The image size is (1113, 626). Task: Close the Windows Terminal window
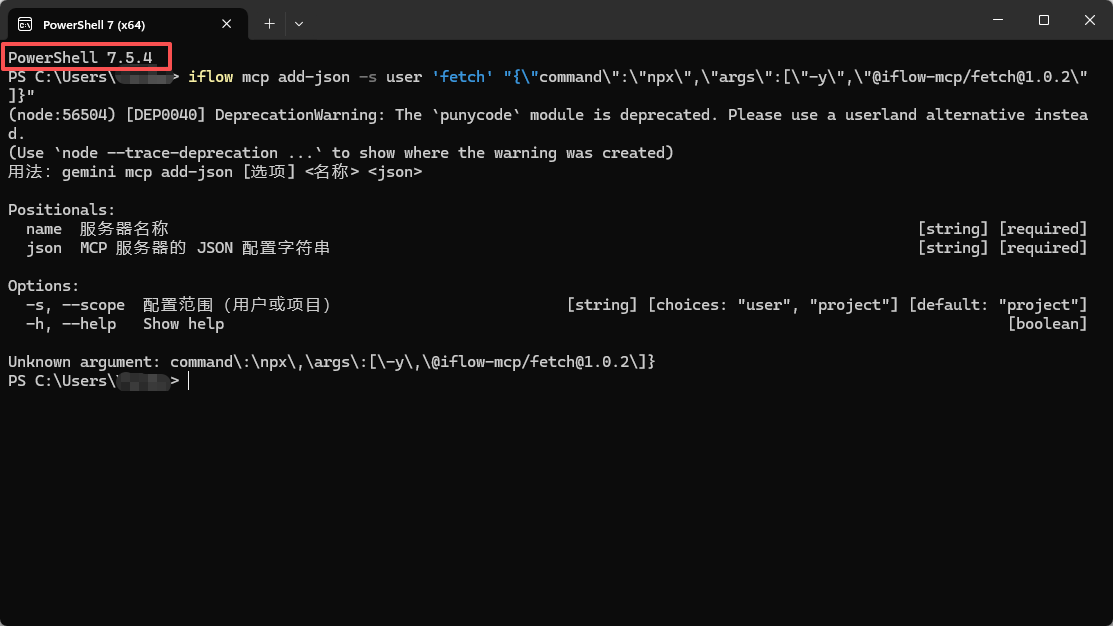tap(1089, 20)
